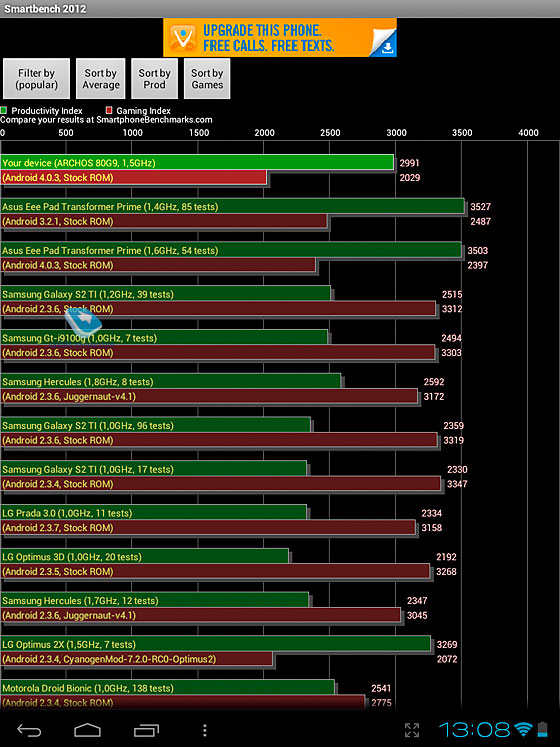This screenshot has height=747, width=560.
Task: Click the SmartphoneBenchmarks.com compare text
Action: (106, 120)
